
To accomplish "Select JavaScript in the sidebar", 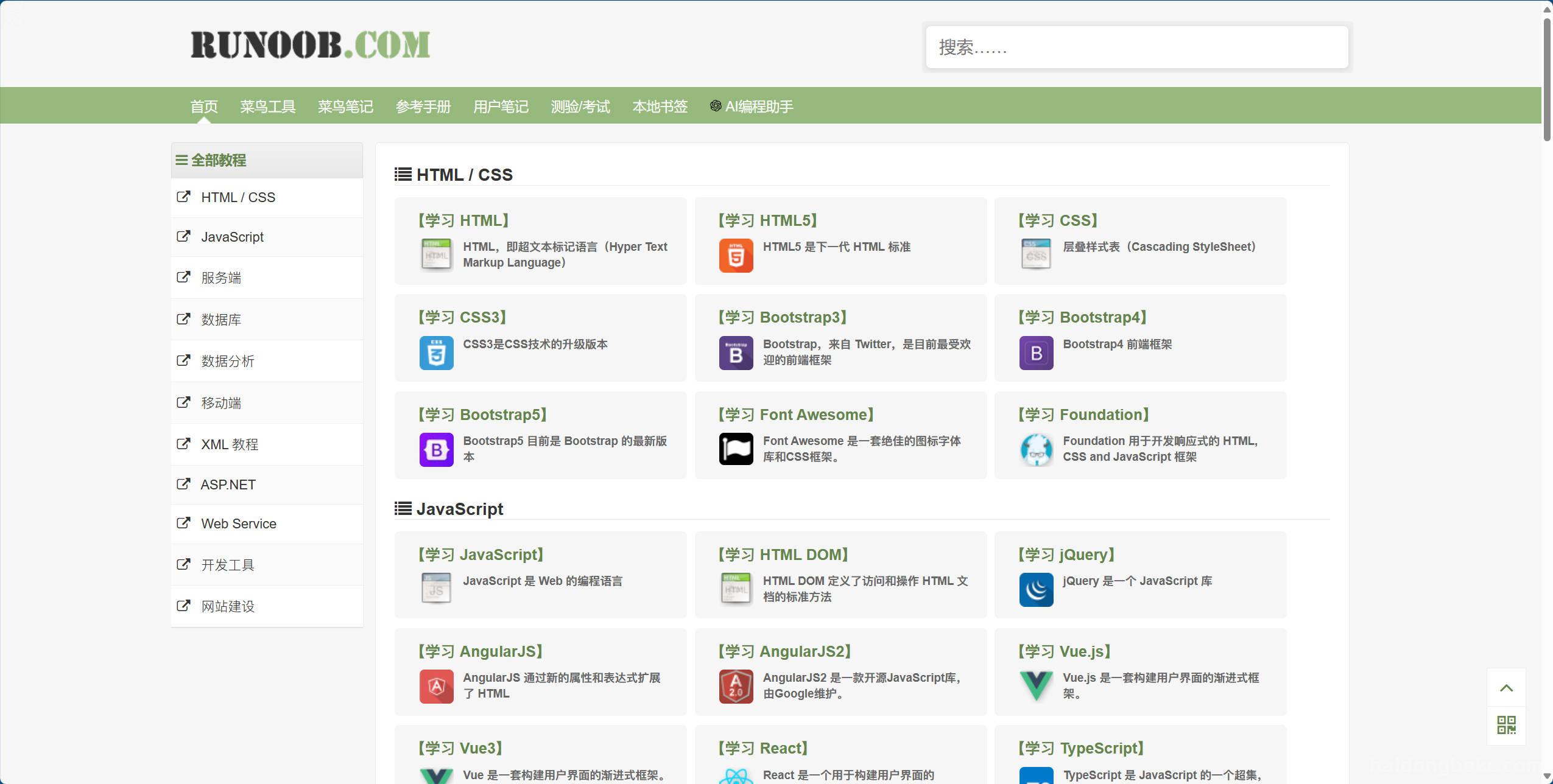I will point(267,237).
